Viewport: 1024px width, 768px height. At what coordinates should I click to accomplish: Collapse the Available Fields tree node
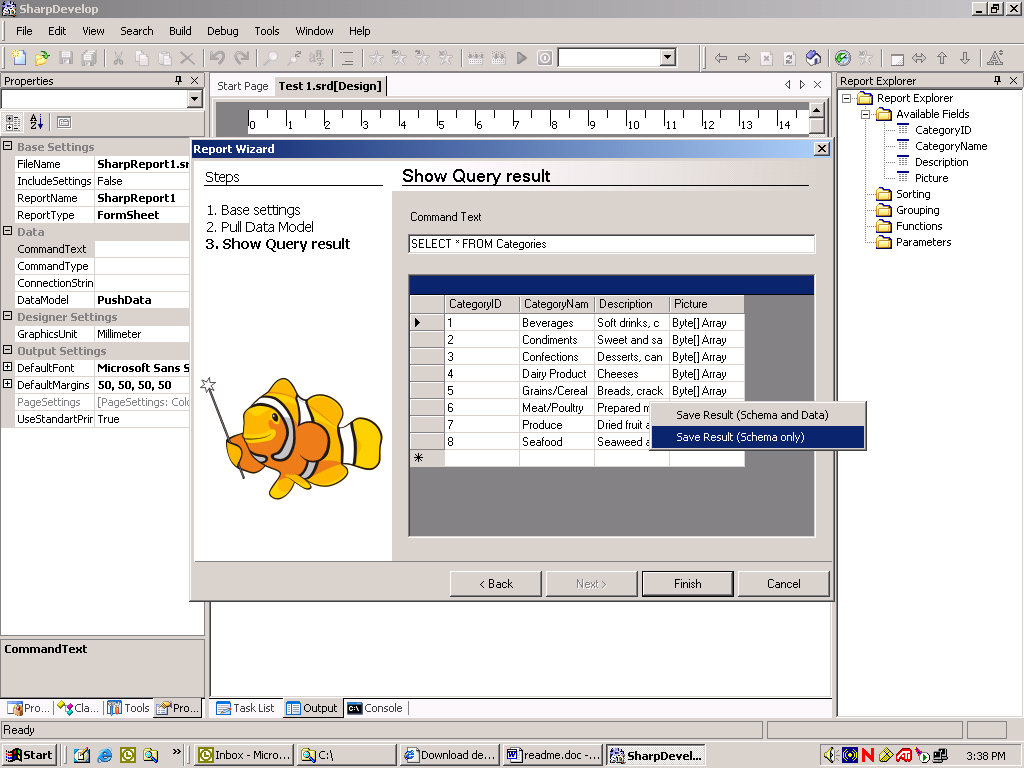[x=865, y=114]
